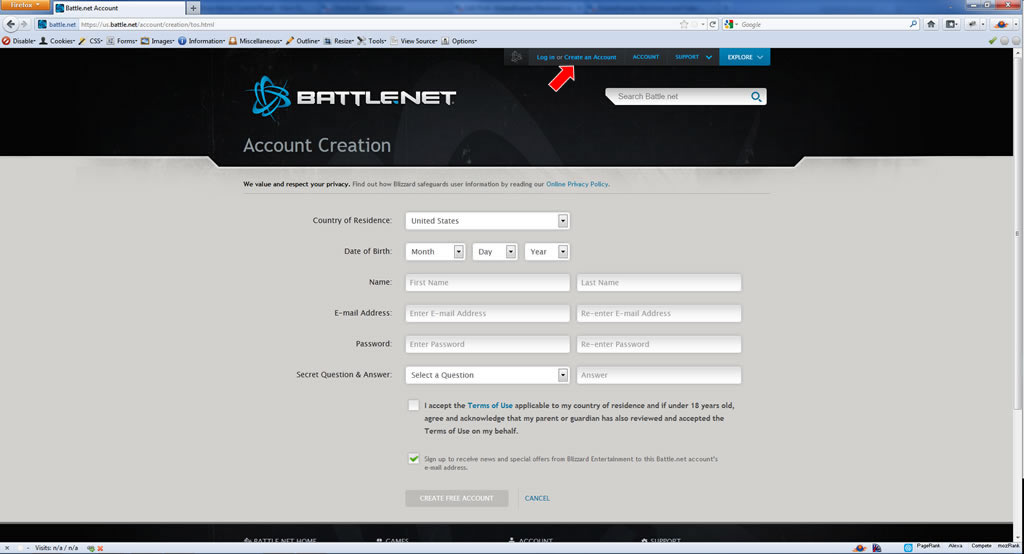Open the Firefox application menu
The height and width of the screenshot is (554, 1024).
click(x=24, y=5)
